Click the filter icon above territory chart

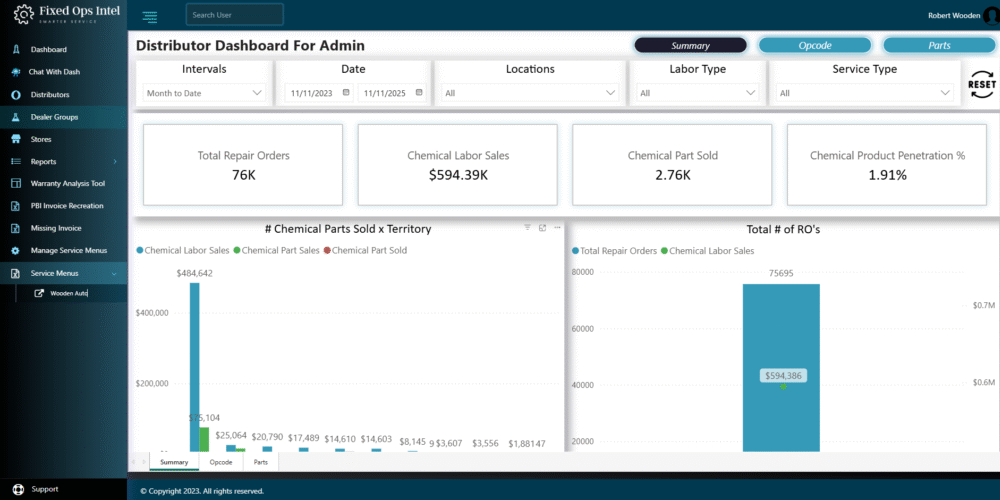[528, 228]
